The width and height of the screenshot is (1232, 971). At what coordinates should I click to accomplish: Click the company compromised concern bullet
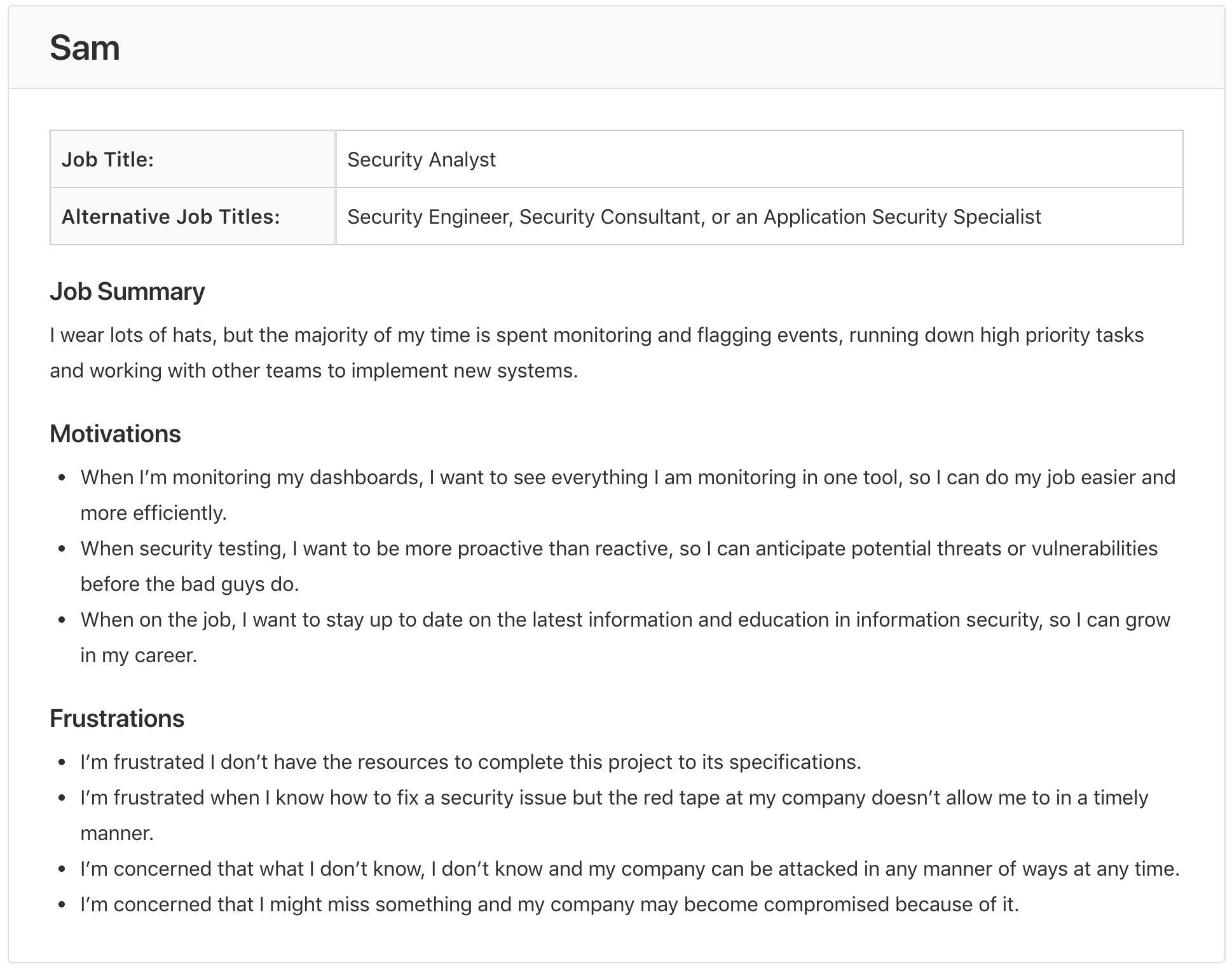click(x=549, y=904)
